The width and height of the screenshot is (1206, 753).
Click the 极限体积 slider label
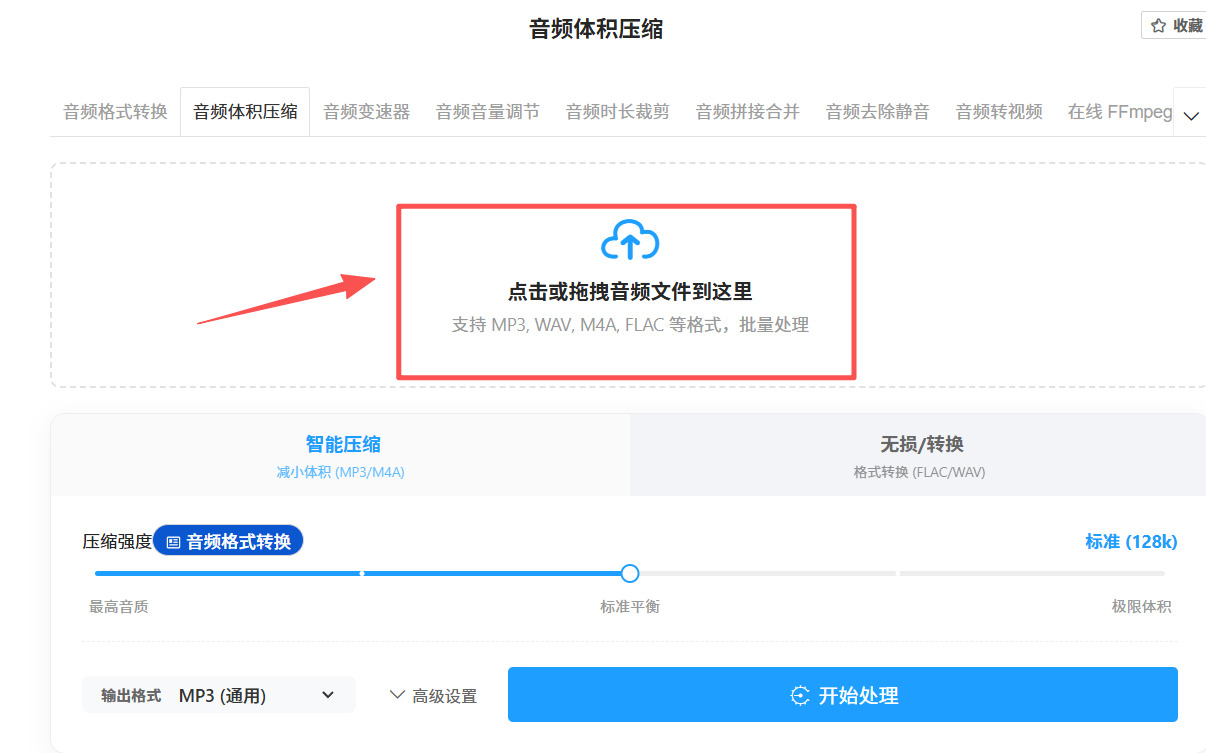[x=1142, y=606]
